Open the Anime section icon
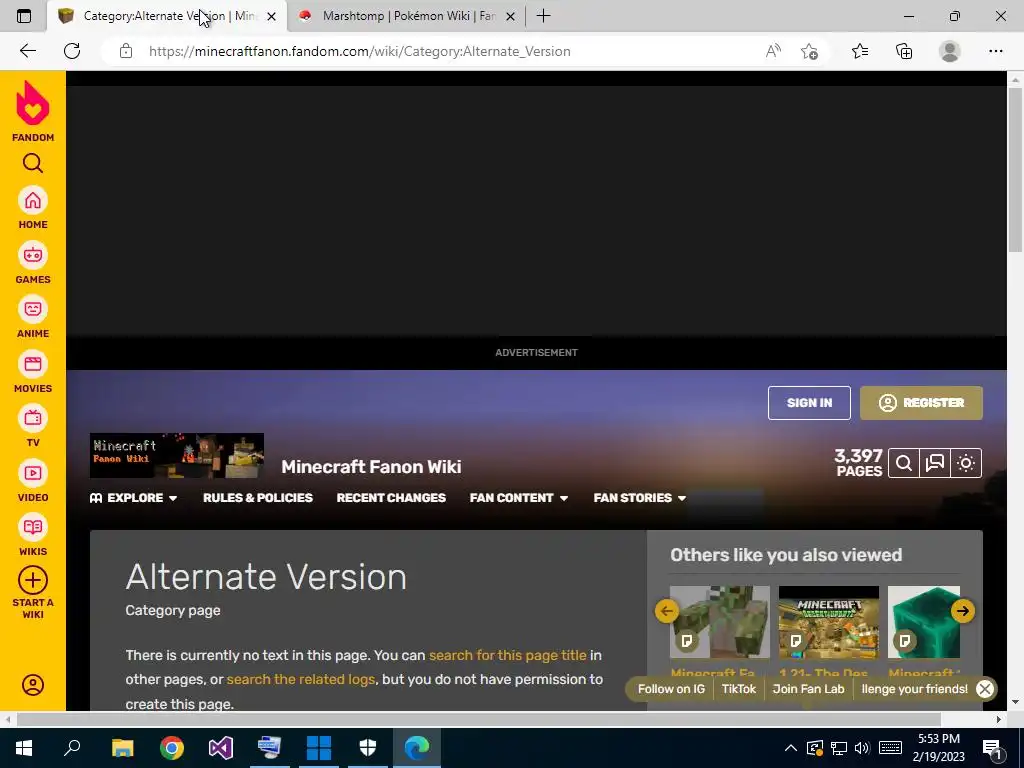The image size is (1024, 768). tap(33, 310)
